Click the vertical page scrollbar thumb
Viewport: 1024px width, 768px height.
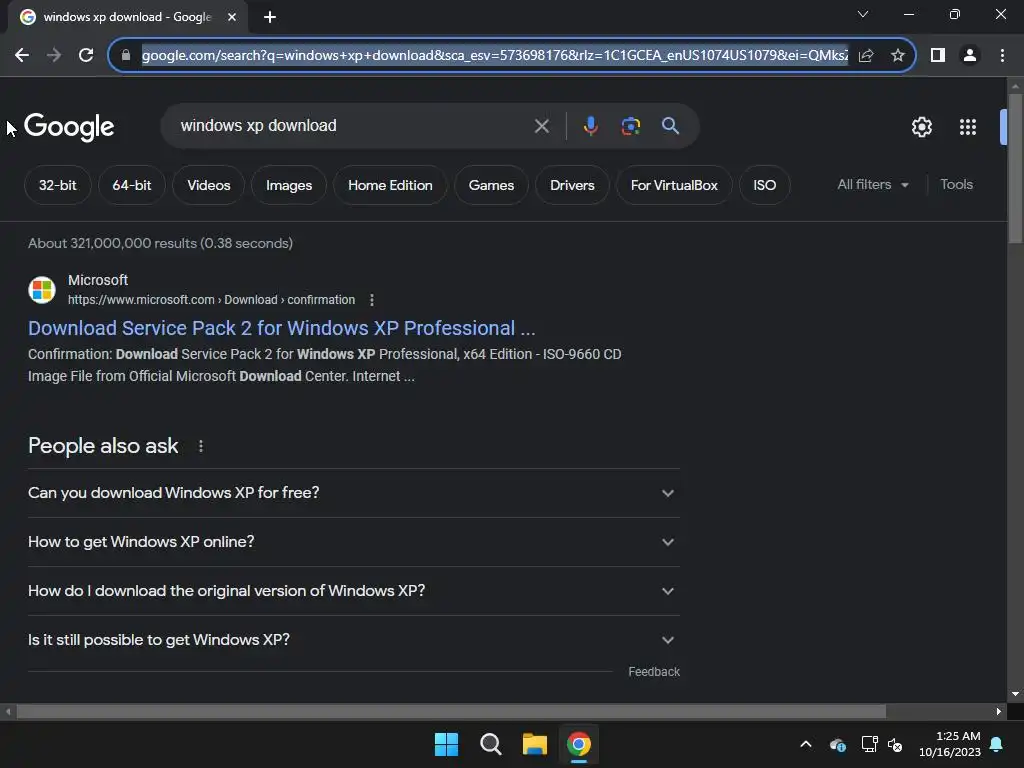coord(1015,168)
